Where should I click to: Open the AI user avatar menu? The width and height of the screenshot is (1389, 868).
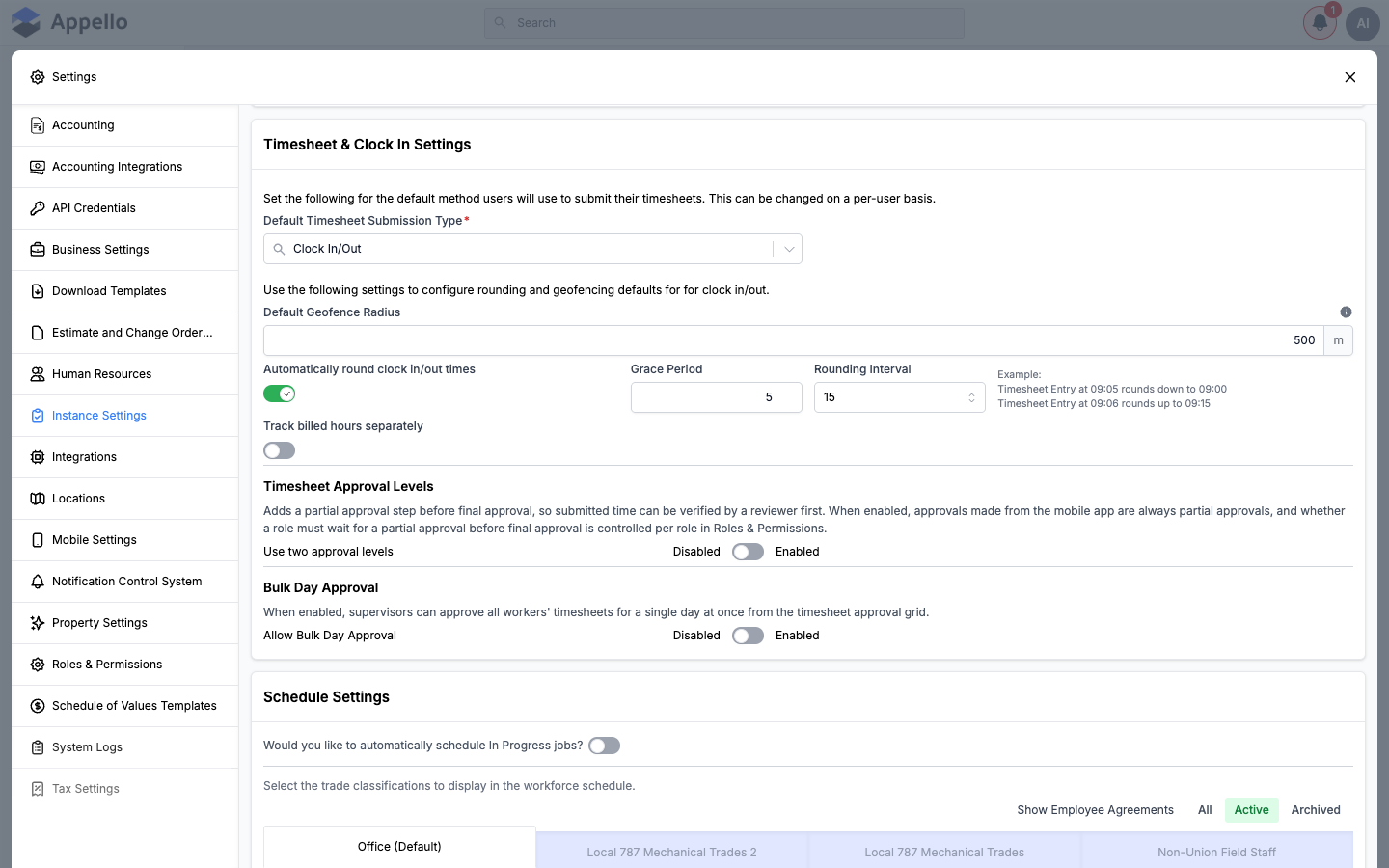point(1363,23)
